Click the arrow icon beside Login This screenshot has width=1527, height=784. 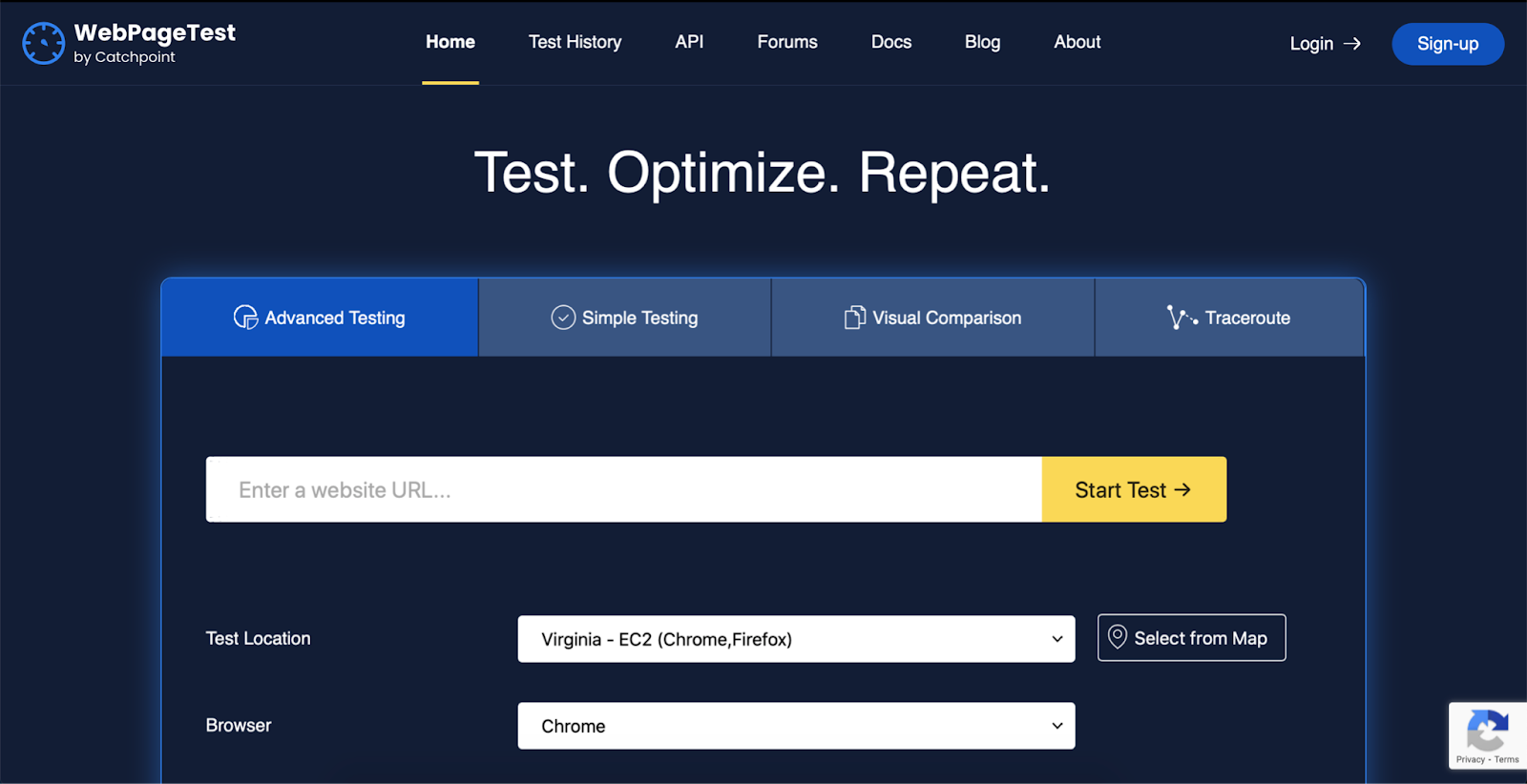click(1352, 44)
